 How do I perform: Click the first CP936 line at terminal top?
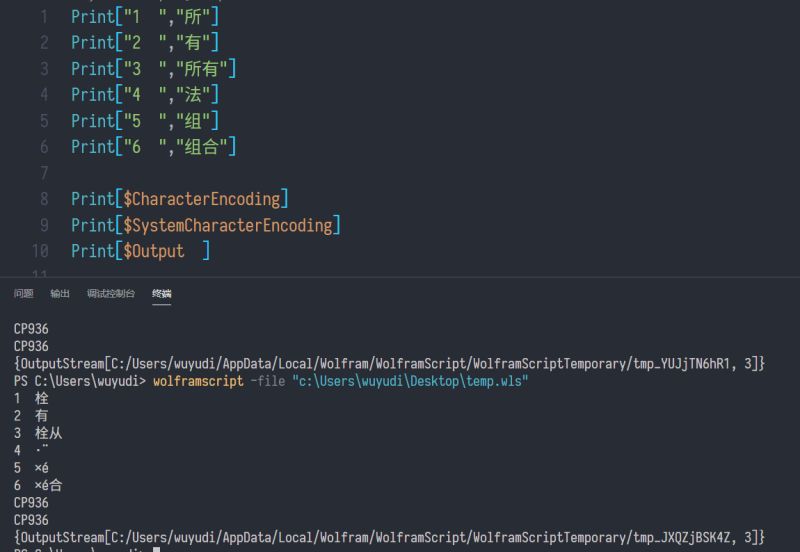[x=31, y=329]
